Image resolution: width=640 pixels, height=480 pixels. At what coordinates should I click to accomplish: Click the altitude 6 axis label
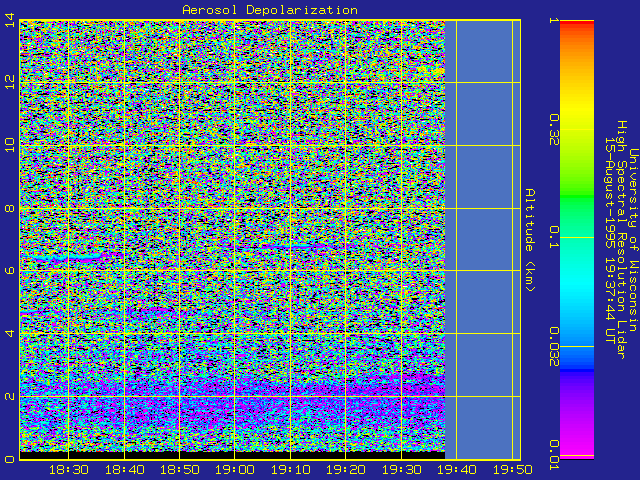point(10,271)
